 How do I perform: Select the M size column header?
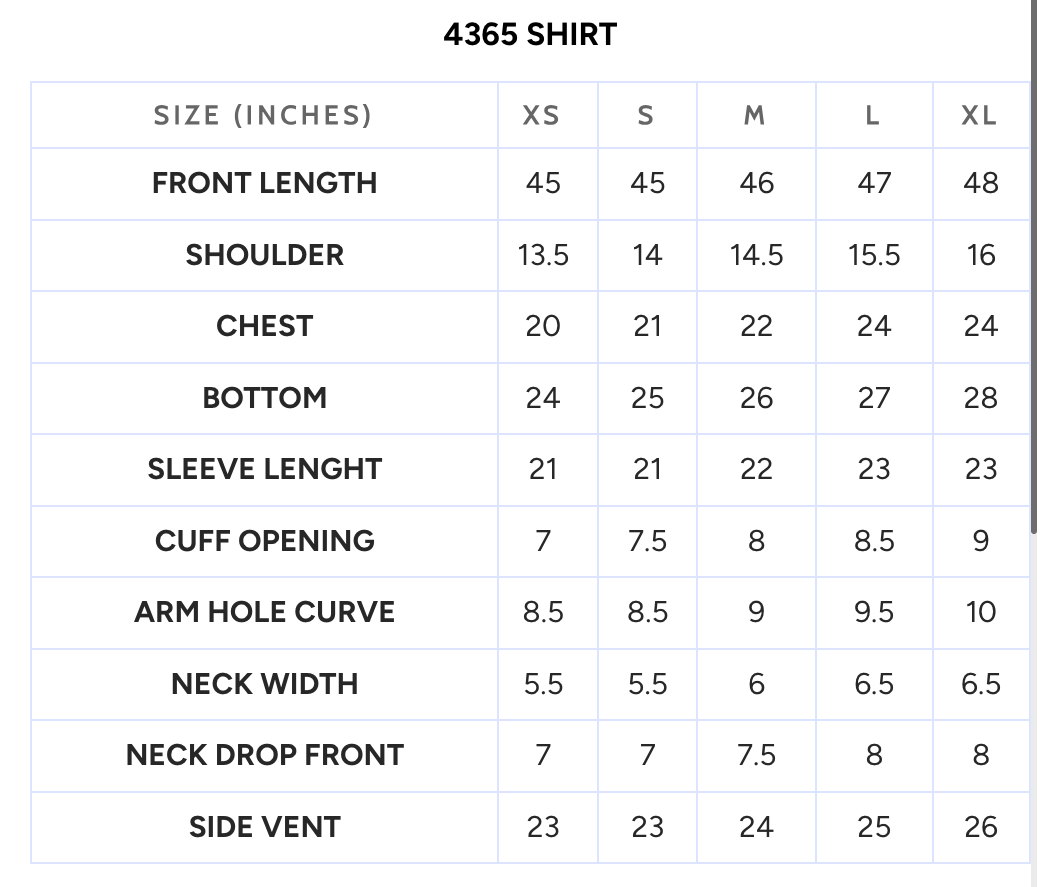[754, 116]
